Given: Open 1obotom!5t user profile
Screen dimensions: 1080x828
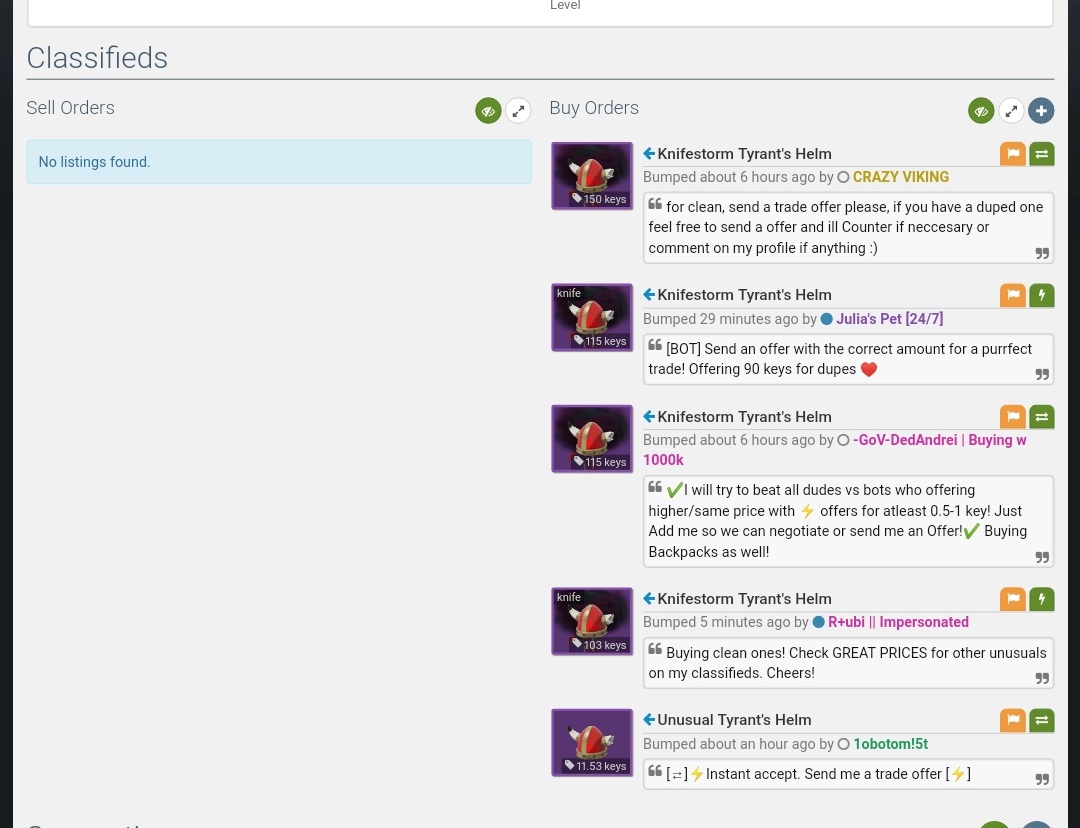Looking at the screenshot, I should [891, 744].
